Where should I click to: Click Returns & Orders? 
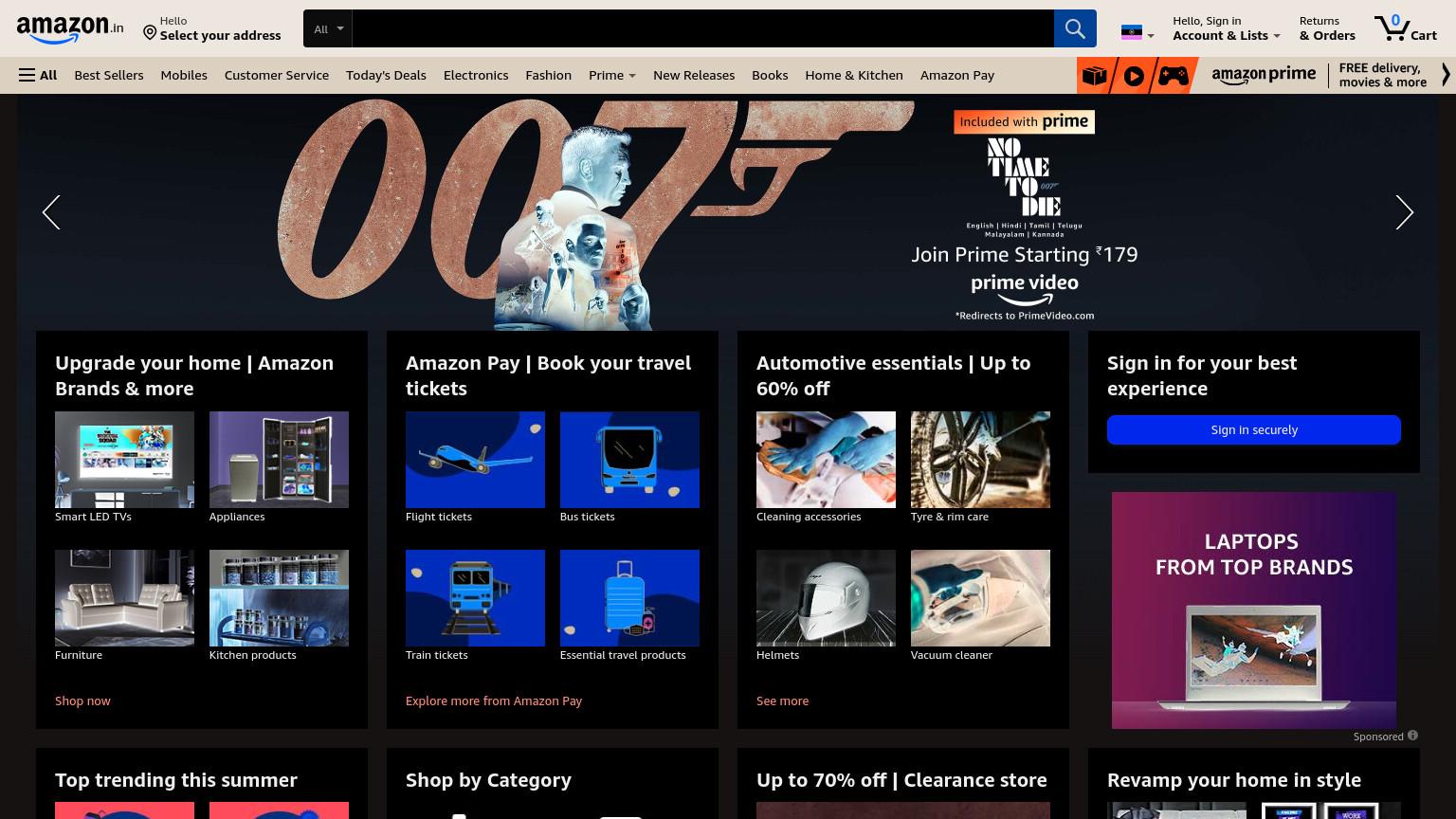(x=1327, y=28)
